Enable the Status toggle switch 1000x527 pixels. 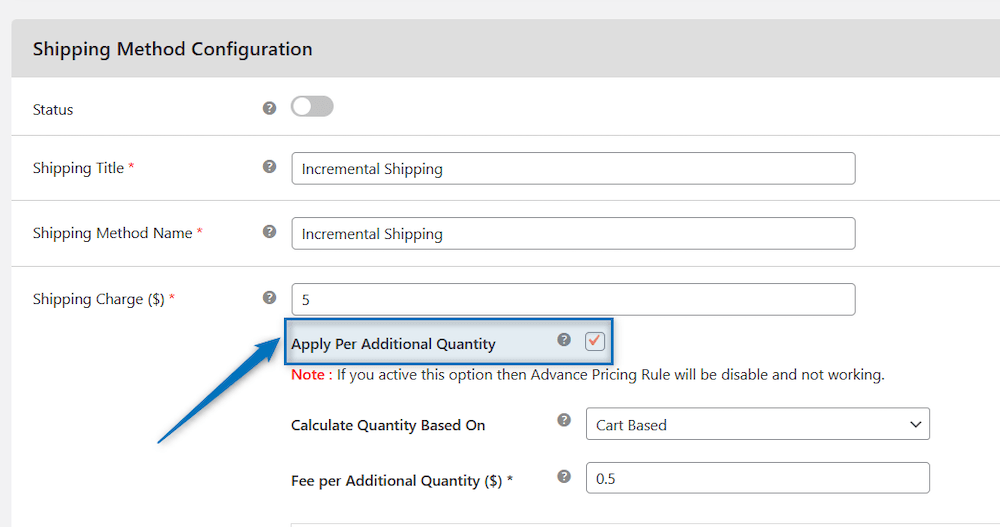point(312,107)
